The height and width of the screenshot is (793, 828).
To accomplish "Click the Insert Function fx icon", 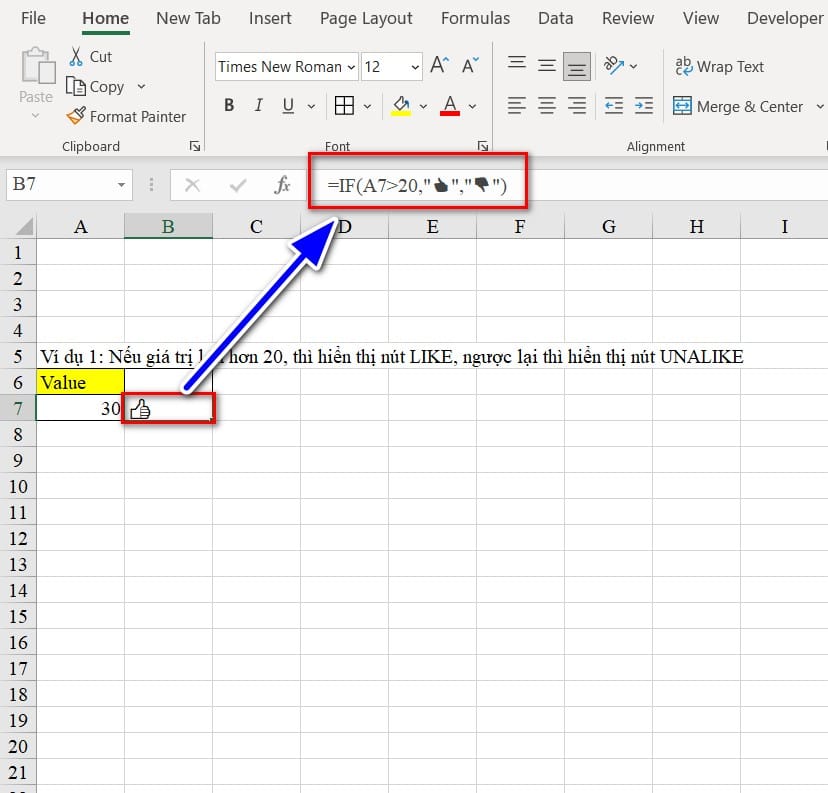I will [x=283, y=185].
